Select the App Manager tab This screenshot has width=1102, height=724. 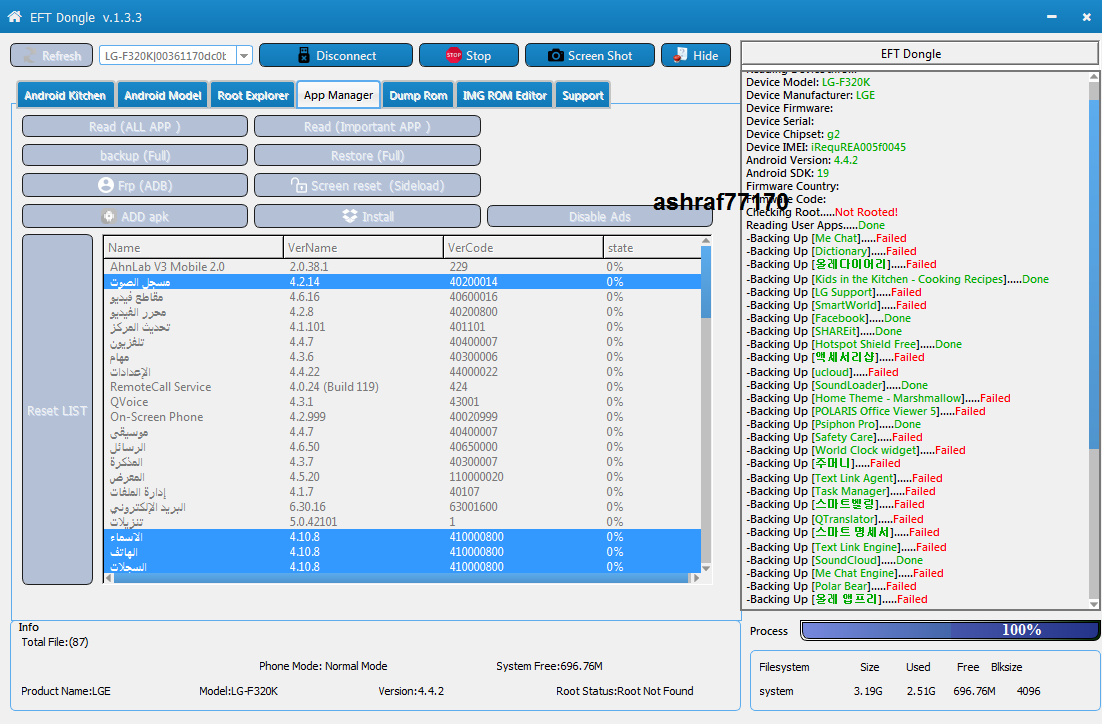click(x=338, y=95)
